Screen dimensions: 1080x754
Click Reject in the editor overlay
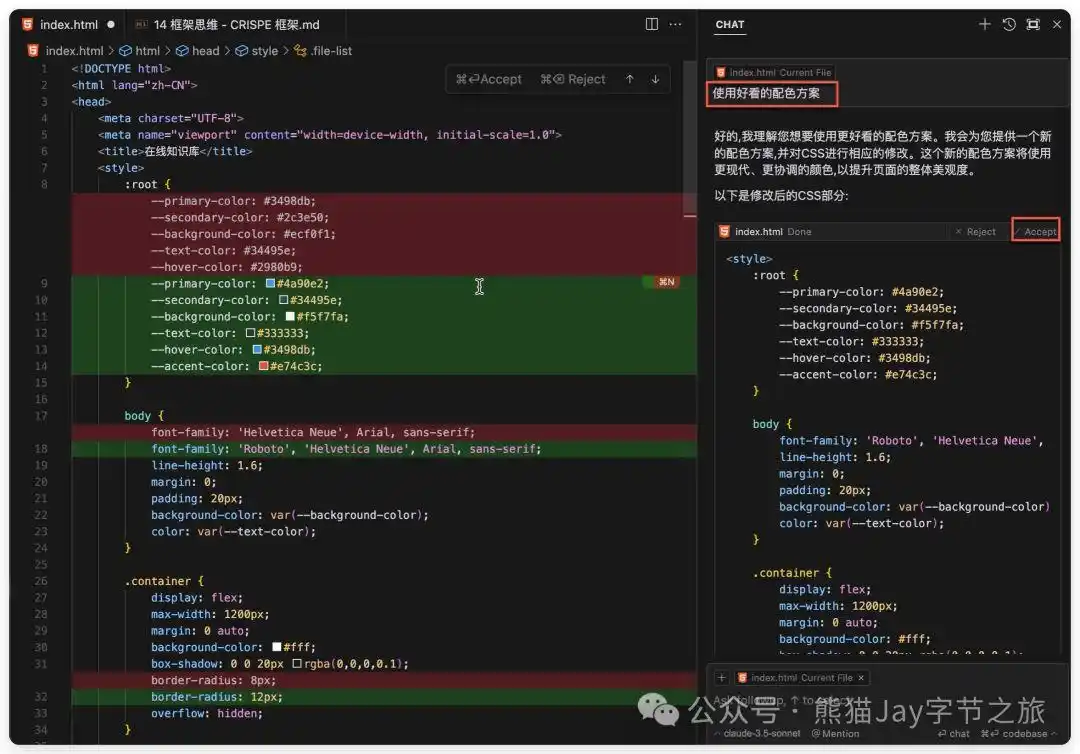tap(572, 78)
